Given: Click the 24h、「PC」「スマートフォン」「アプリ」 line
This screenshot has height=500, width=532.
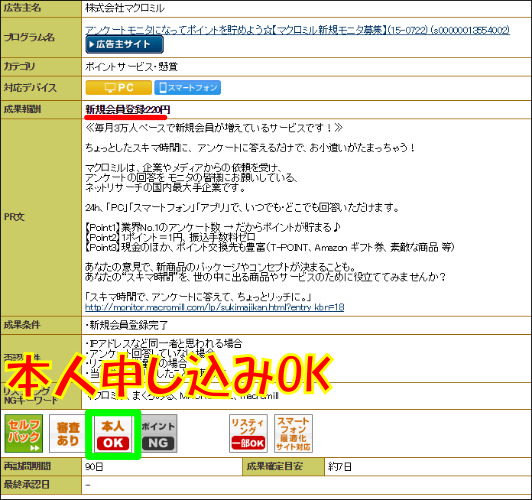Looking at the screenshot, I should pyautogui.click(x=242, y=207).
